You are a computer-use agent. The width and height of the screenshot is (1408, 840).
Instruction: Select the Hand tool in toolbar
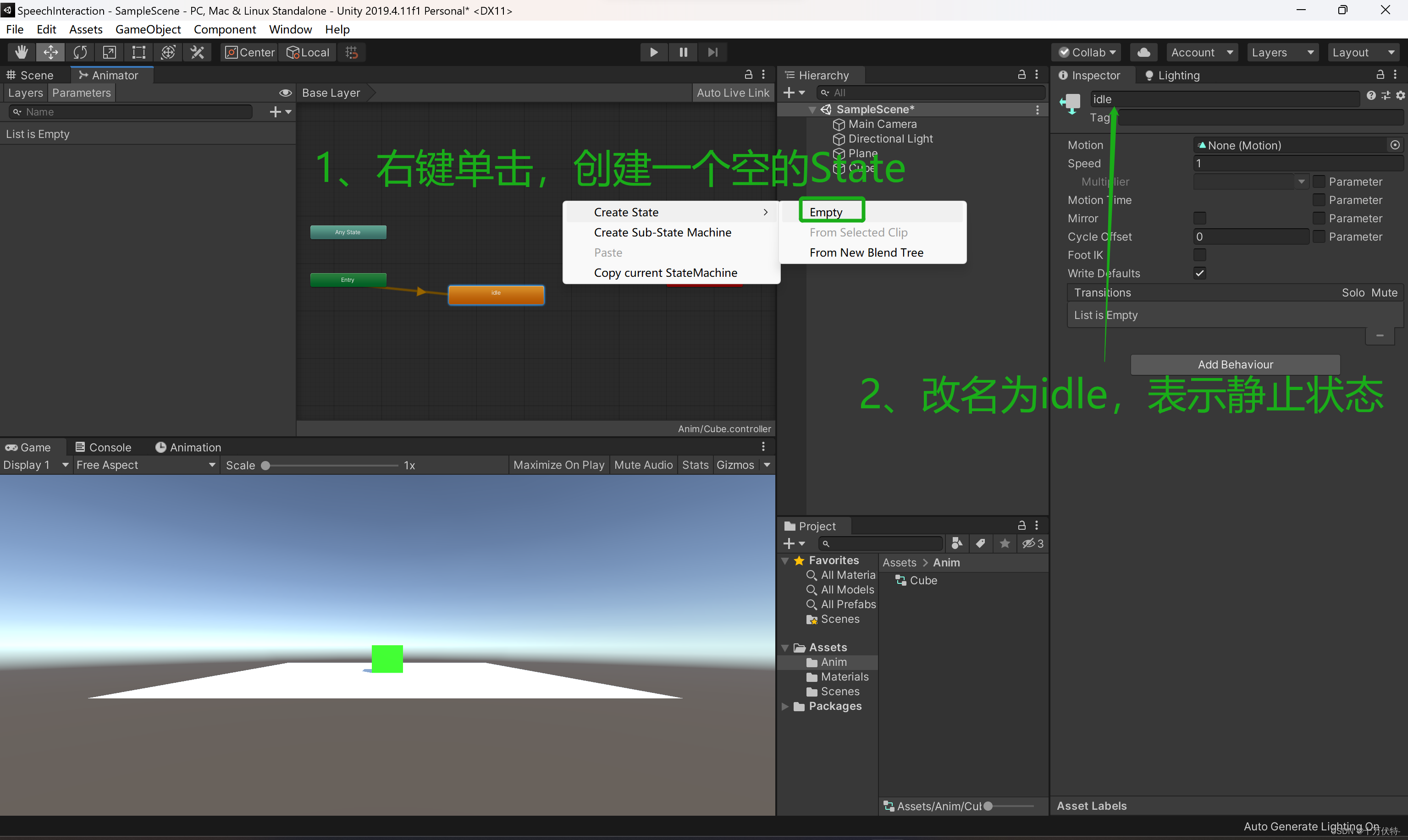point(22,52)
